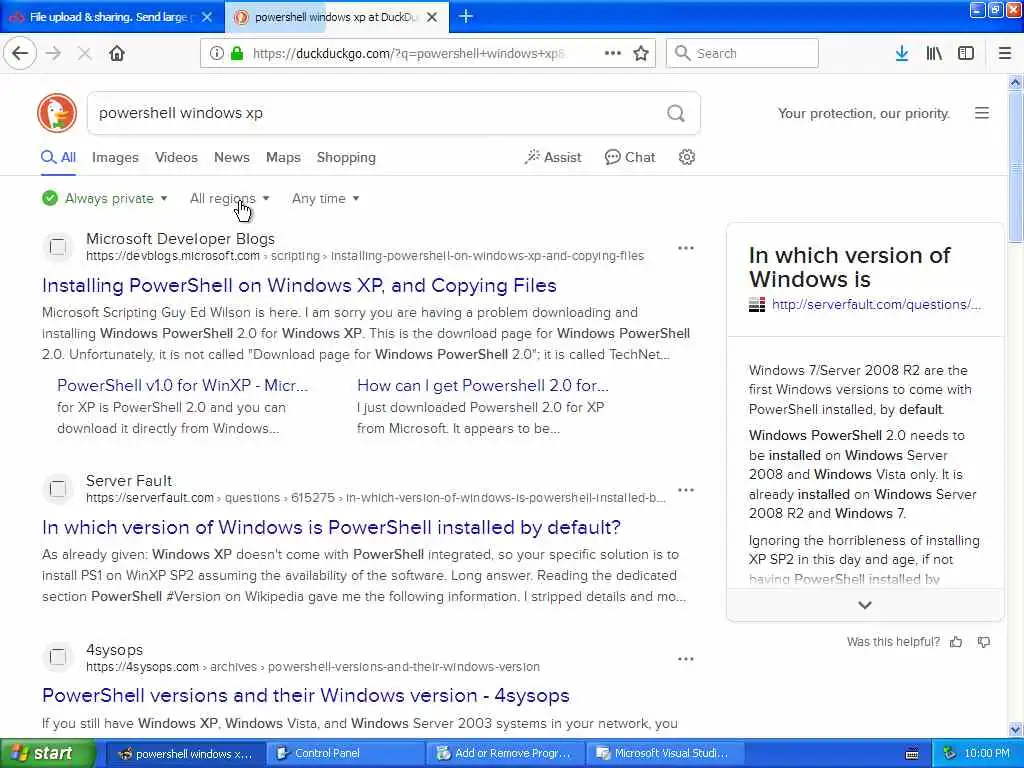Open search settings gear
Image resolution: width=1024 pixels, height=768 pixels.
pyautogui.click(x=686, y=157)
